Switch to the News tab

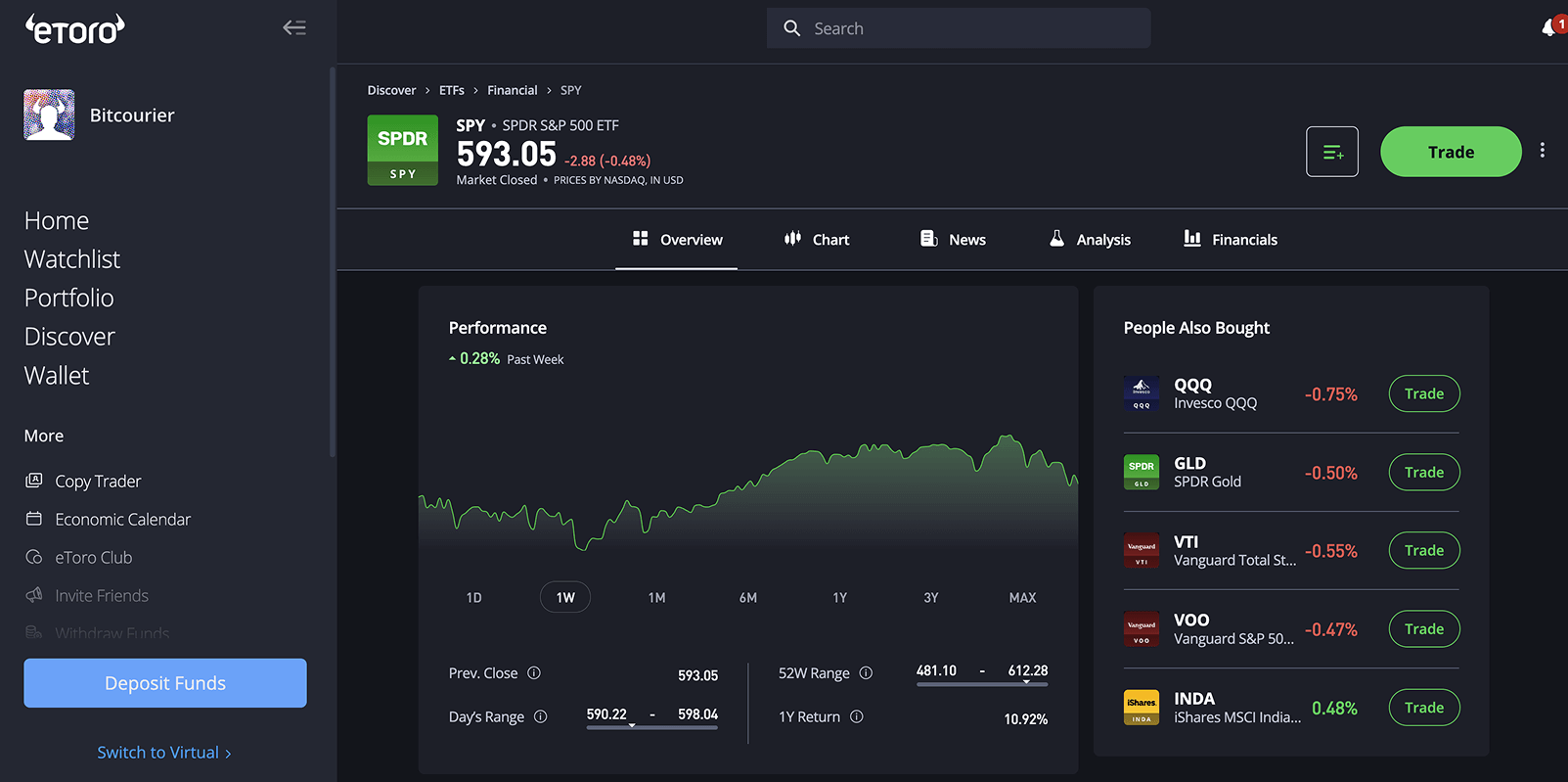[953, 240]
